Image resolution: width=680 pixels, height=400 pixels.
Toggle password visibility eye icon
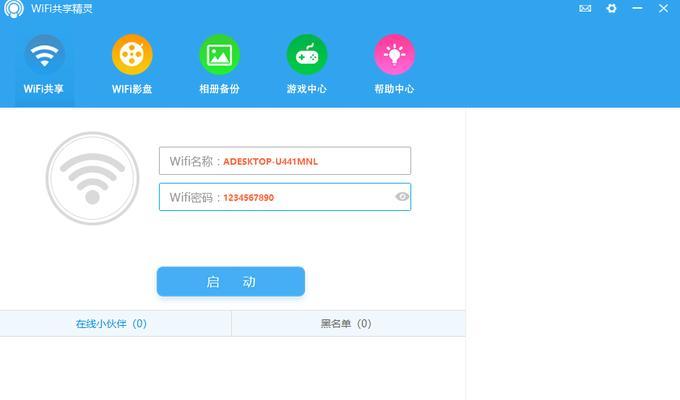402,197
